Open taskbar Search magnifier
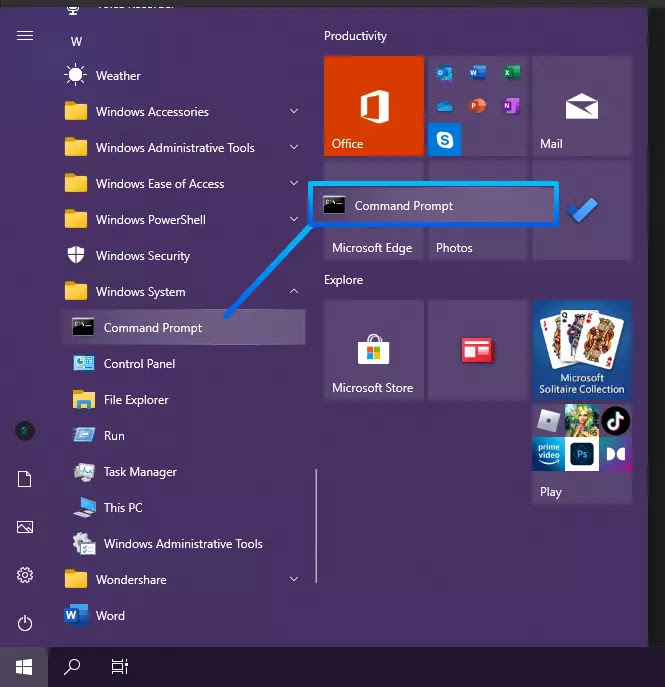 72,667
